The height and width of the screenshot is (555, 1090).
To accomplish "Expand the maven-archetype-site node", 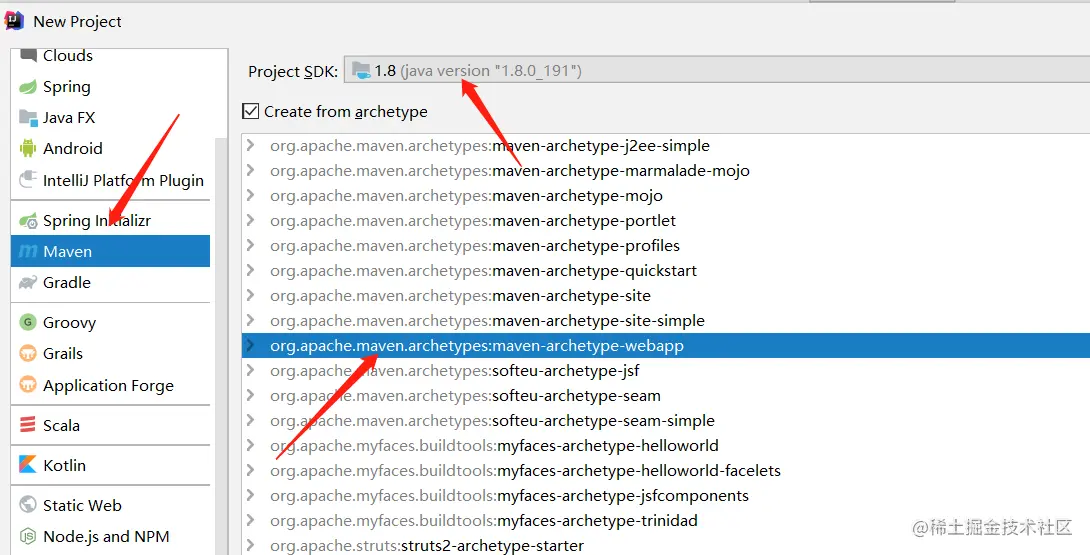I will (x=251, y=296).
